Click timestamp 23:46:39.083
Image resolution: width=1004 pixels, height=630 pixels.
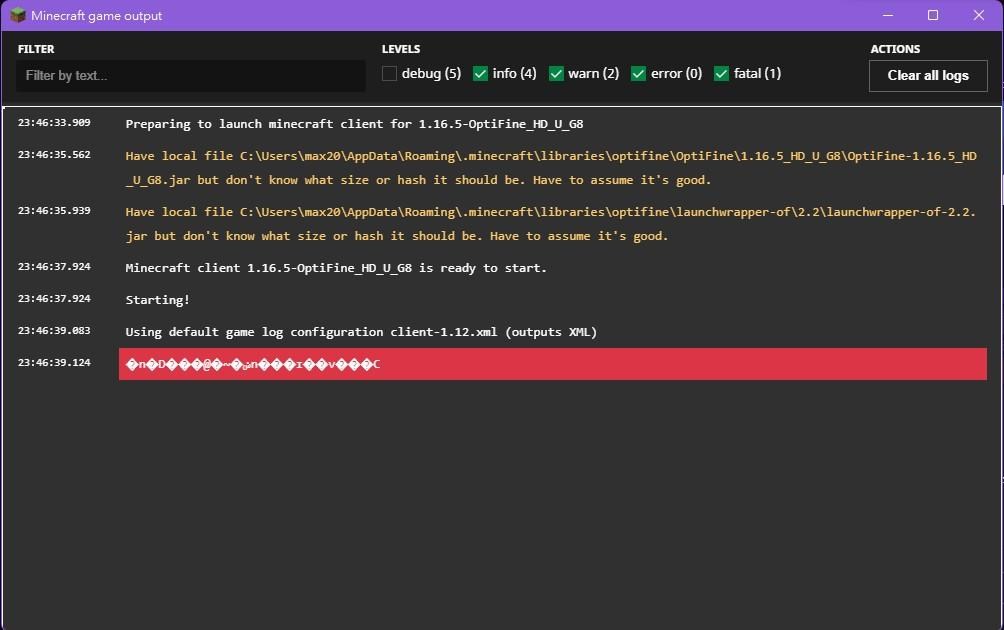54,330
